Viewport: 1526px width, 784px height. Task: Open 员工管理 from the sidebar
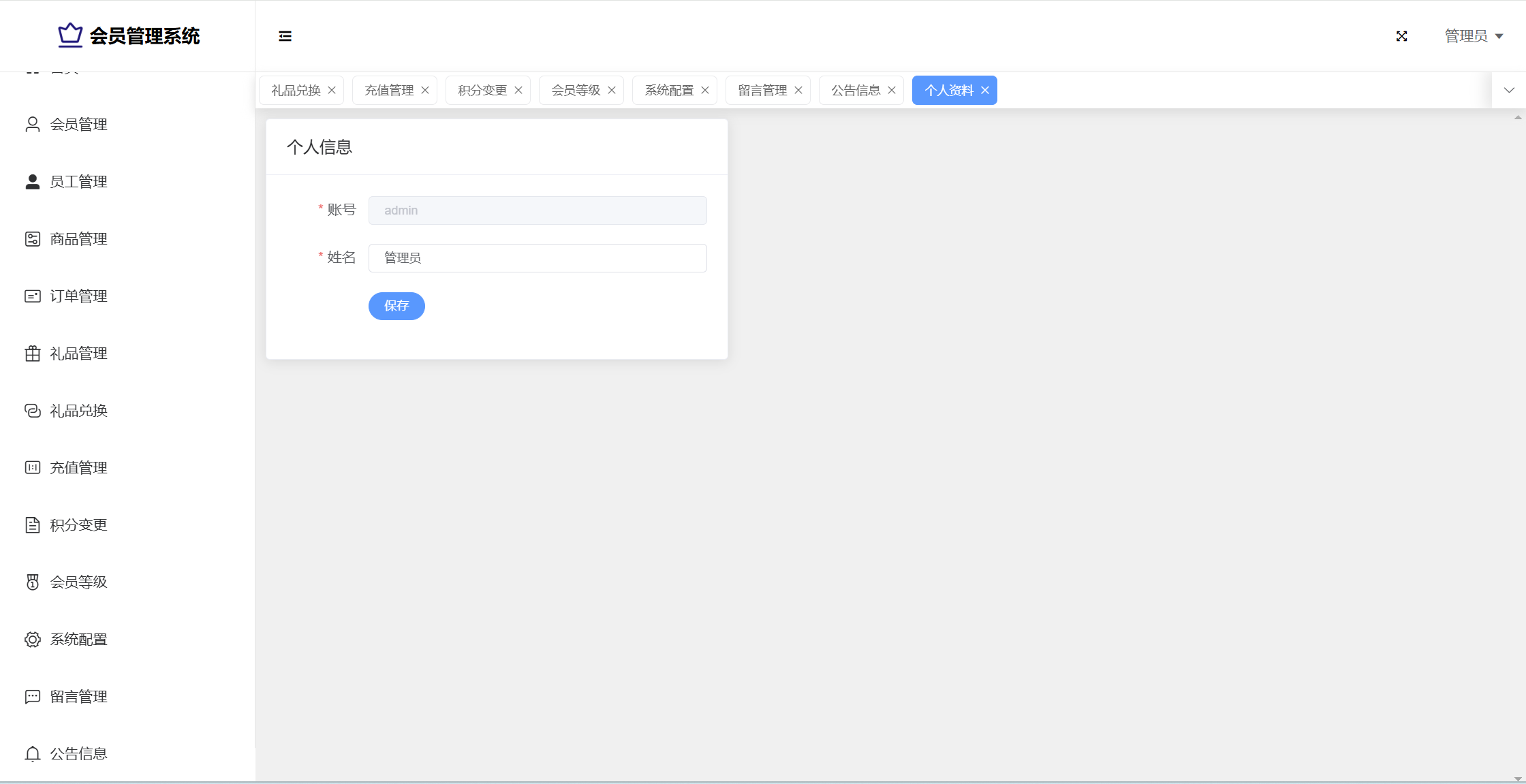click(x=78, y=182)
